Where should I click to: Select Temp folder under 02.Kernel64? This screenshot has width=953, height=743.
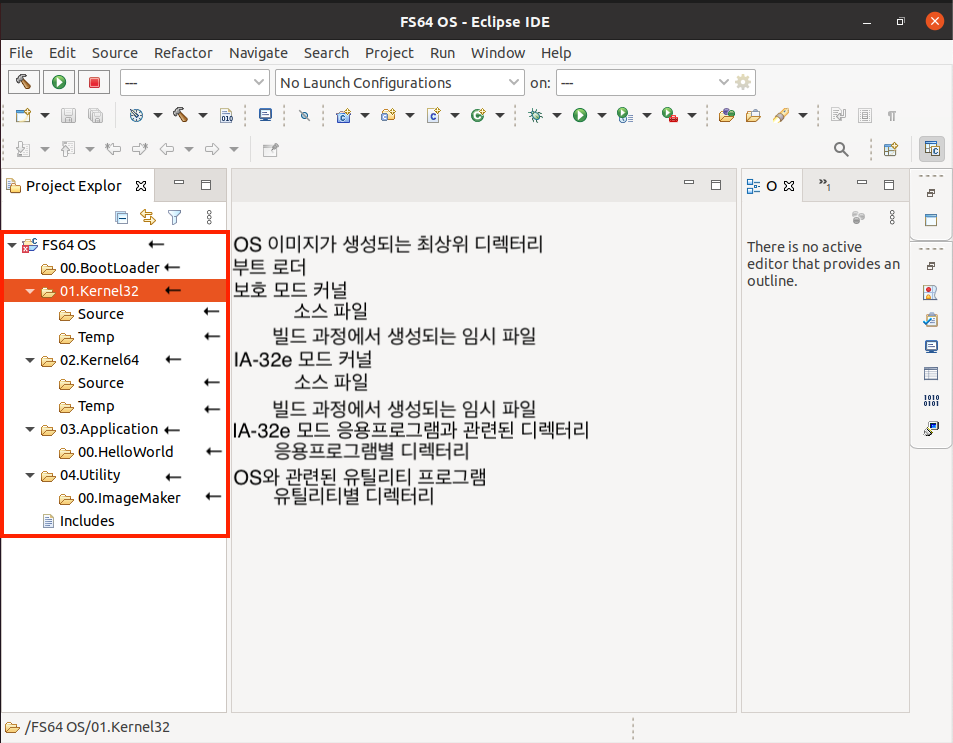click(96, 406)
